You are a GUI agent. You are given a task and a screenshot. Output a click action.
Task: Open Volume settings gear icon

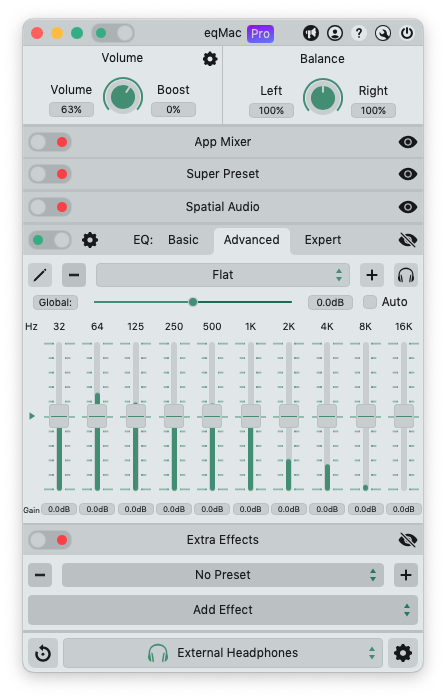210,59
